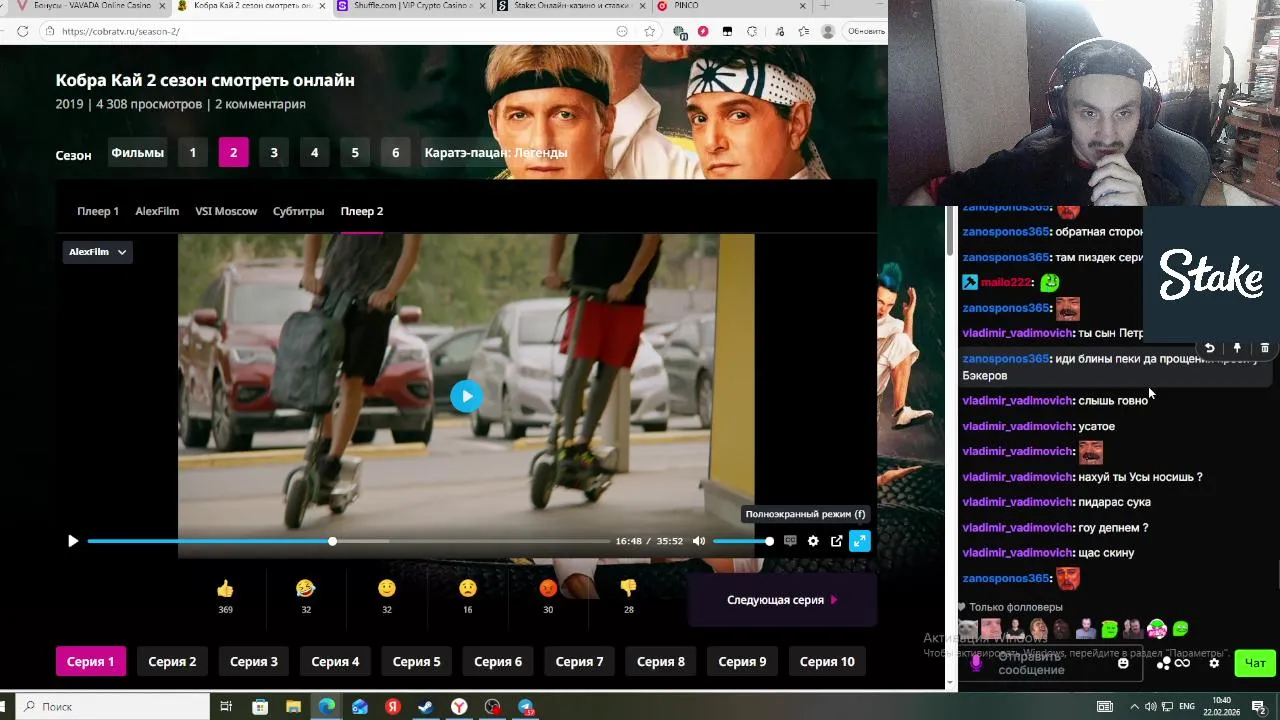1280x720 pixels.
Task: Open the Фильмы section button
Action: pos(137,153)
